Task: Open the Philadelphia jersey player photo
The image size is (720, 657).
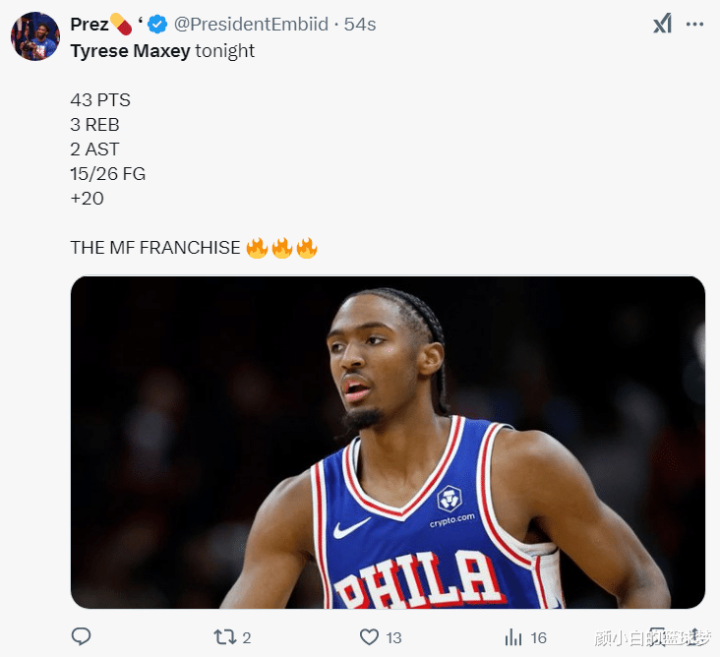Action: (x=388, y=443)
